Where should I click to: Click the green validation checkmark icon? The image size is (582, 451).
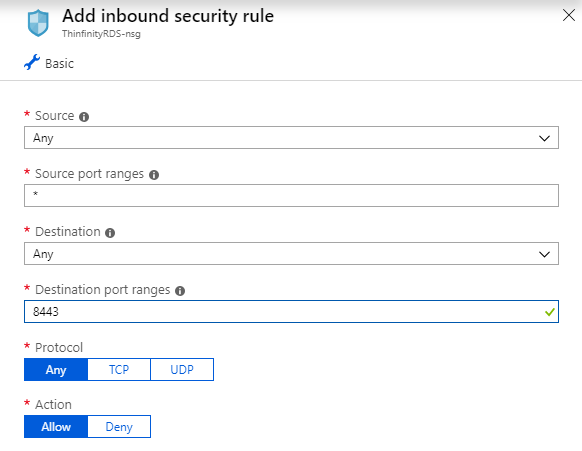(550, 312)
